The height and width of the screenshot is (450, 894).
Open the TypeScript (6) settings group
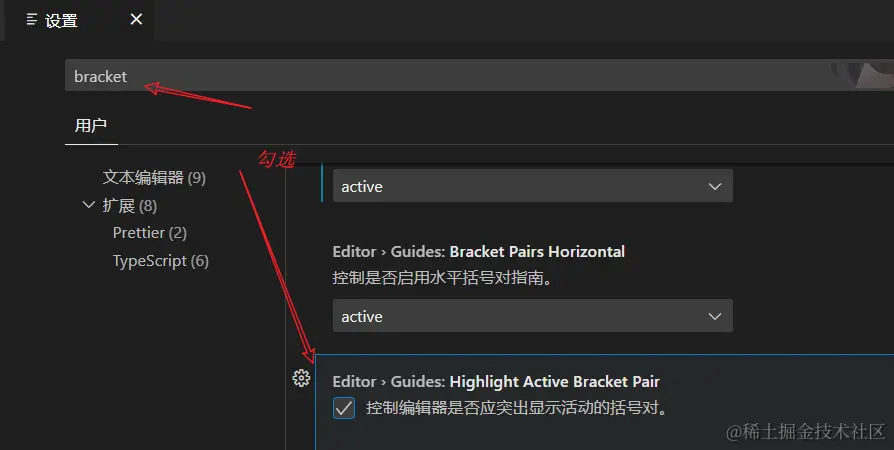[161, 261]
